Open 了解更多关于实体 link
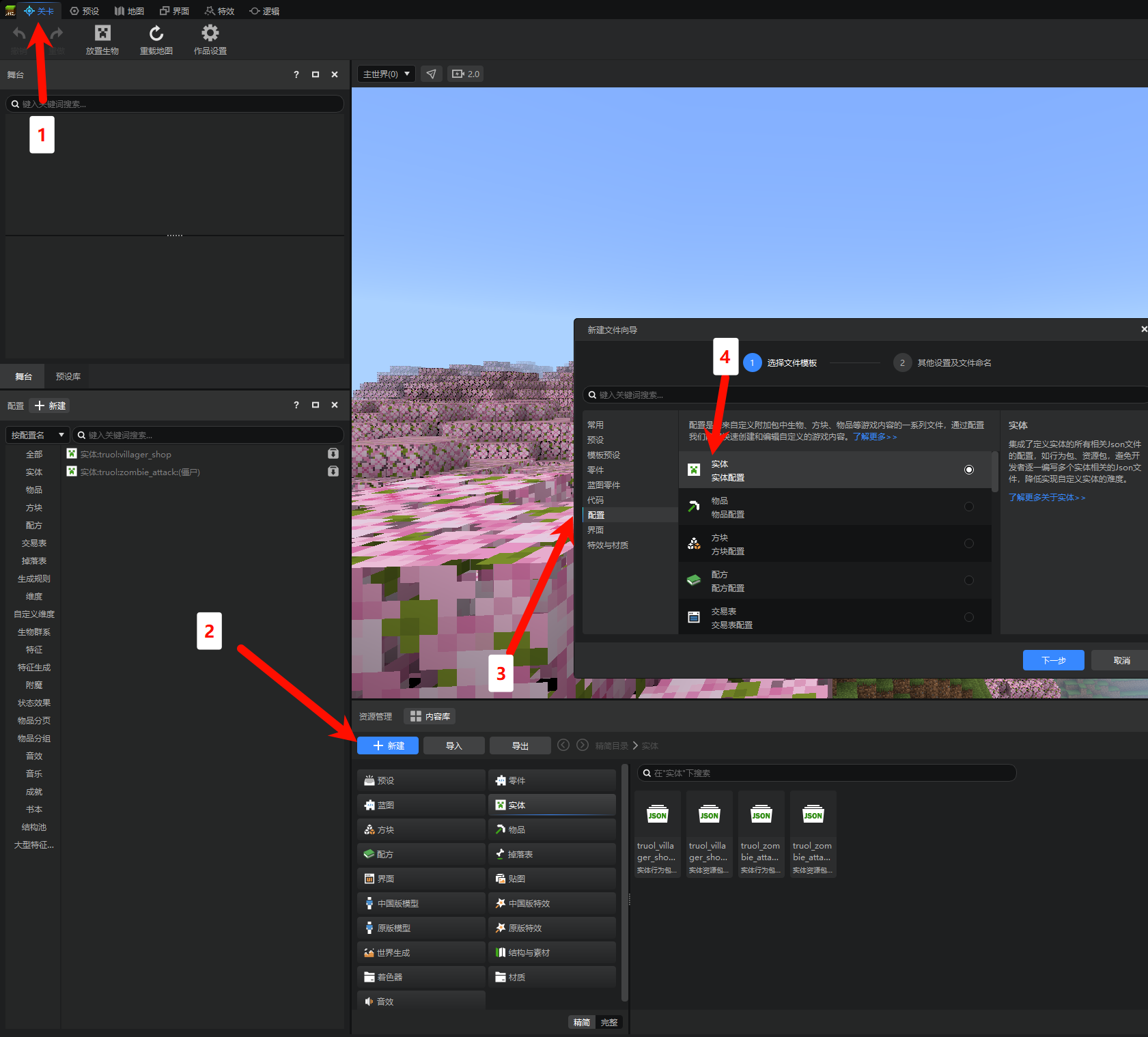This screenshot has width=1148, height=1037. (x=1047, y=497)
